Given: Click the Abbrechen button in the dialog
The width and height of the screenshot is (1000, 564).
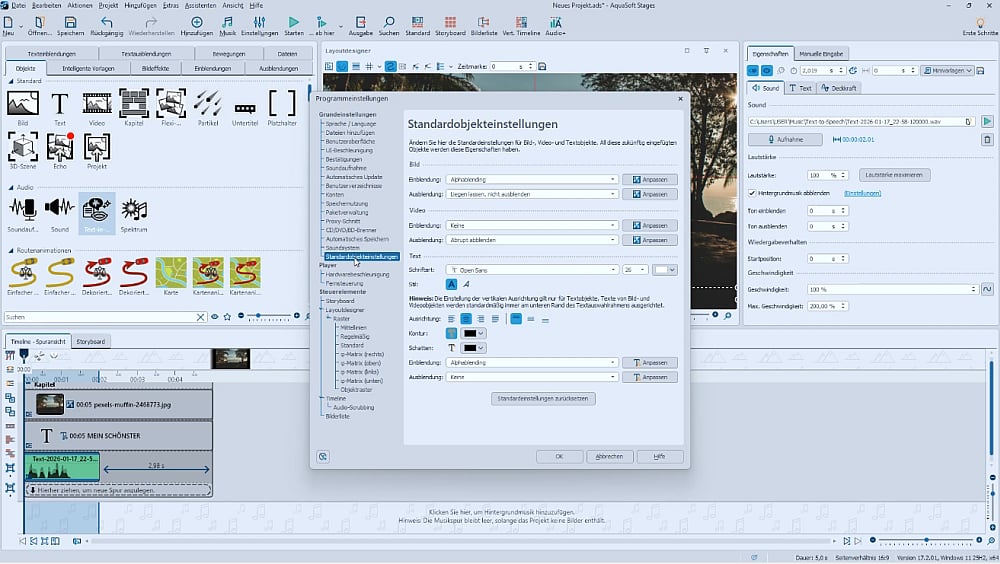Looking at the screenshot, I should (x=609, y=456).
